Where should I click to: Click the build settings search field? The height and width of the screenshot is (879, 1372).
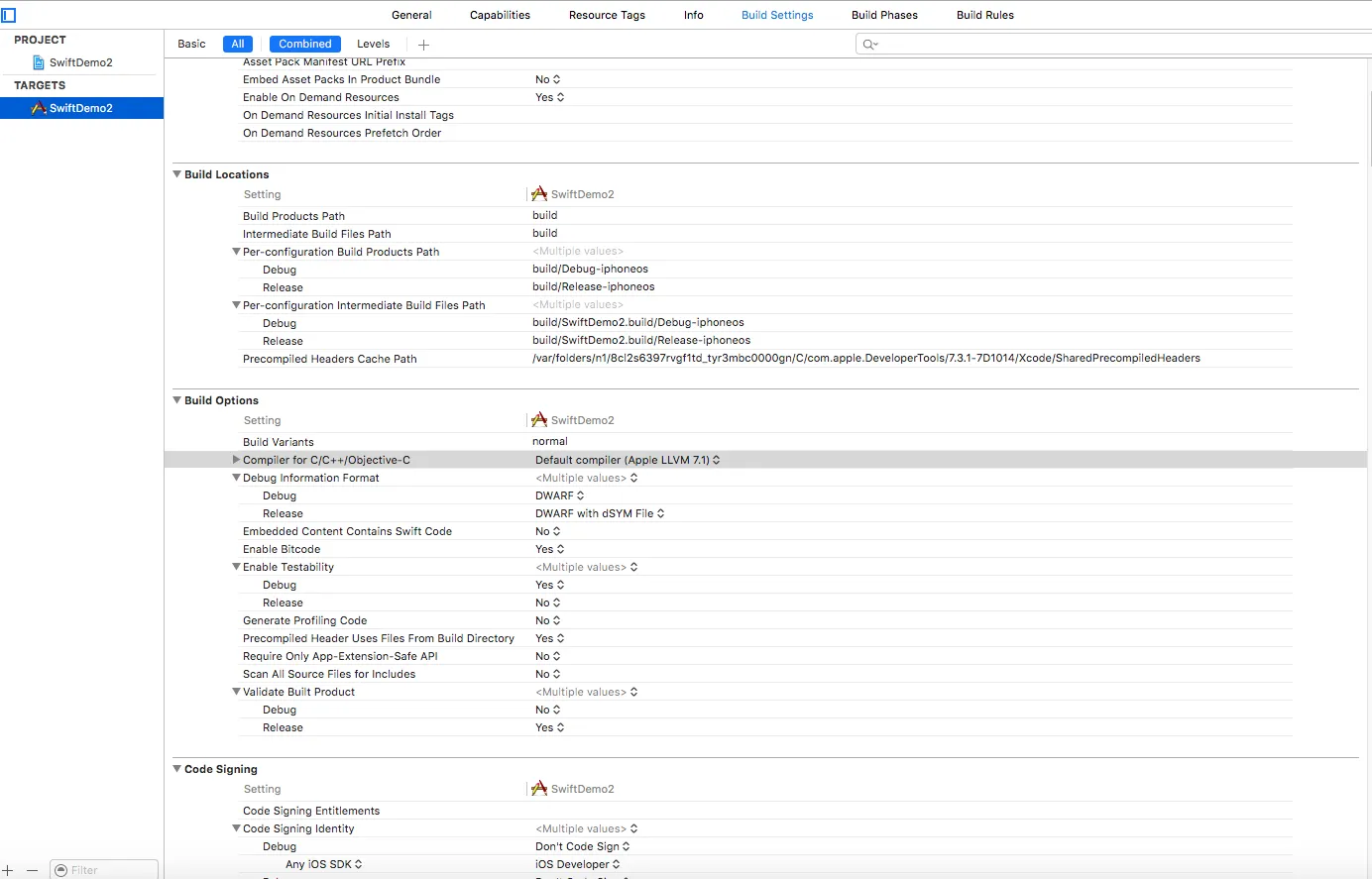tap(1113, 45)
